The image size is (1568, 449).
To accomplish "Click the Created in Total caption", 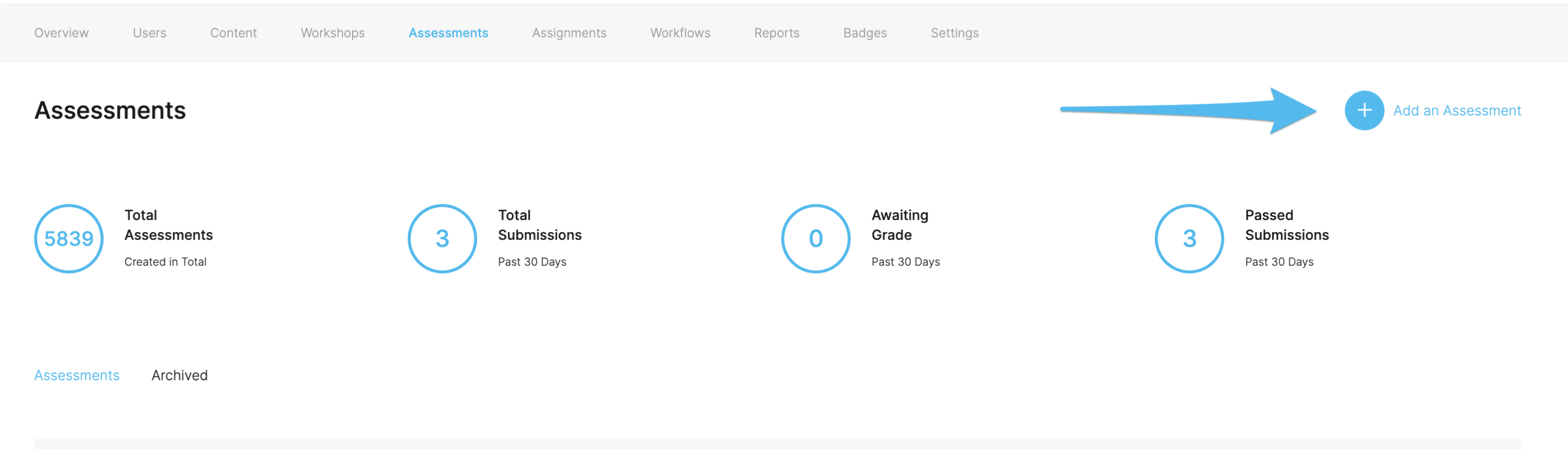I will [166, 261].
